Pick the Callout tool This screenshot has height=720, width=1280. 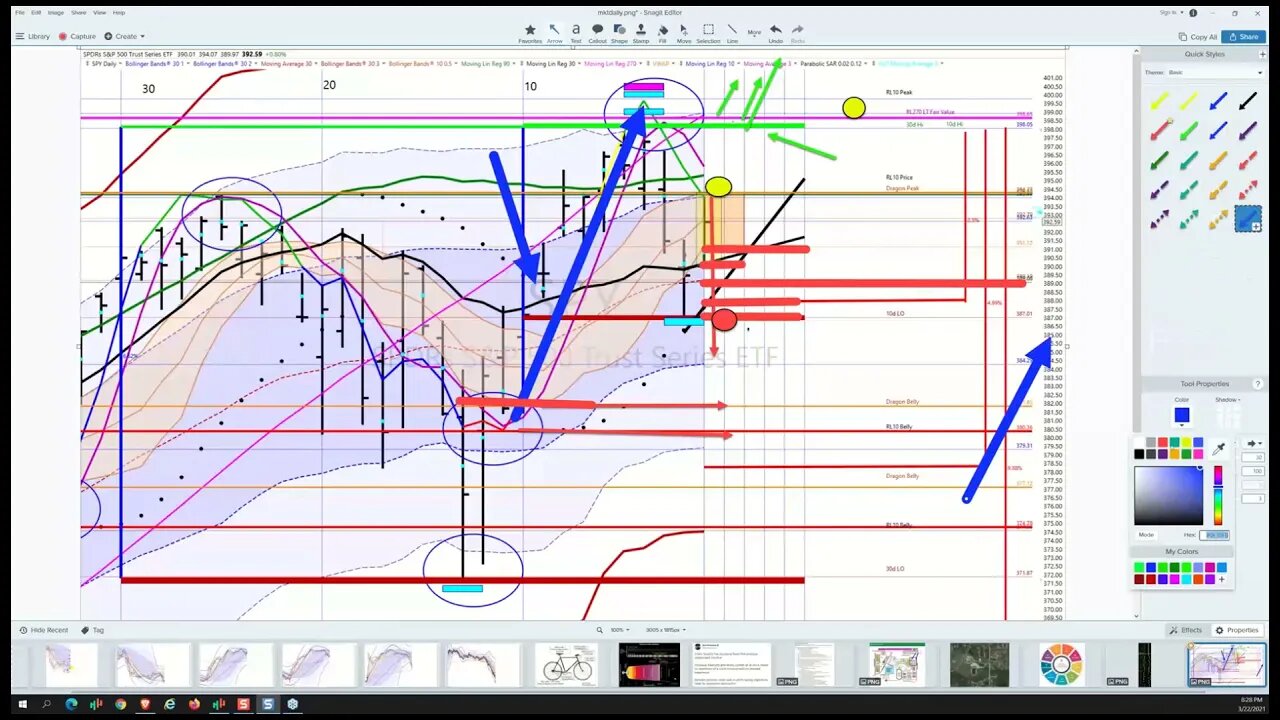coord(597,34)
